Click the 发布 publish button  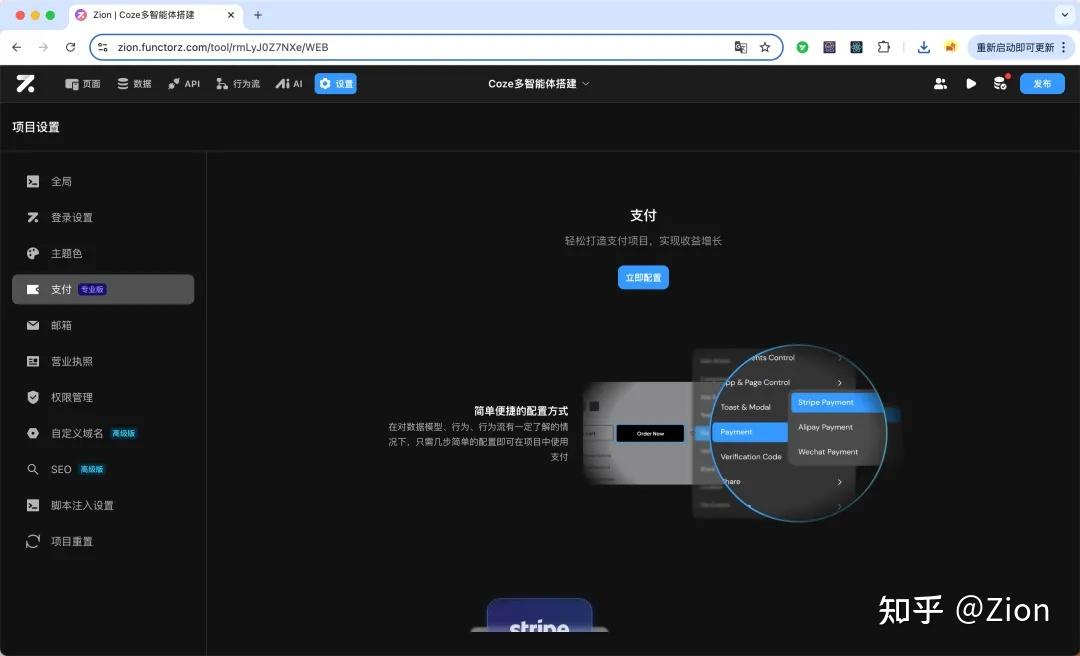(1042, 83)
